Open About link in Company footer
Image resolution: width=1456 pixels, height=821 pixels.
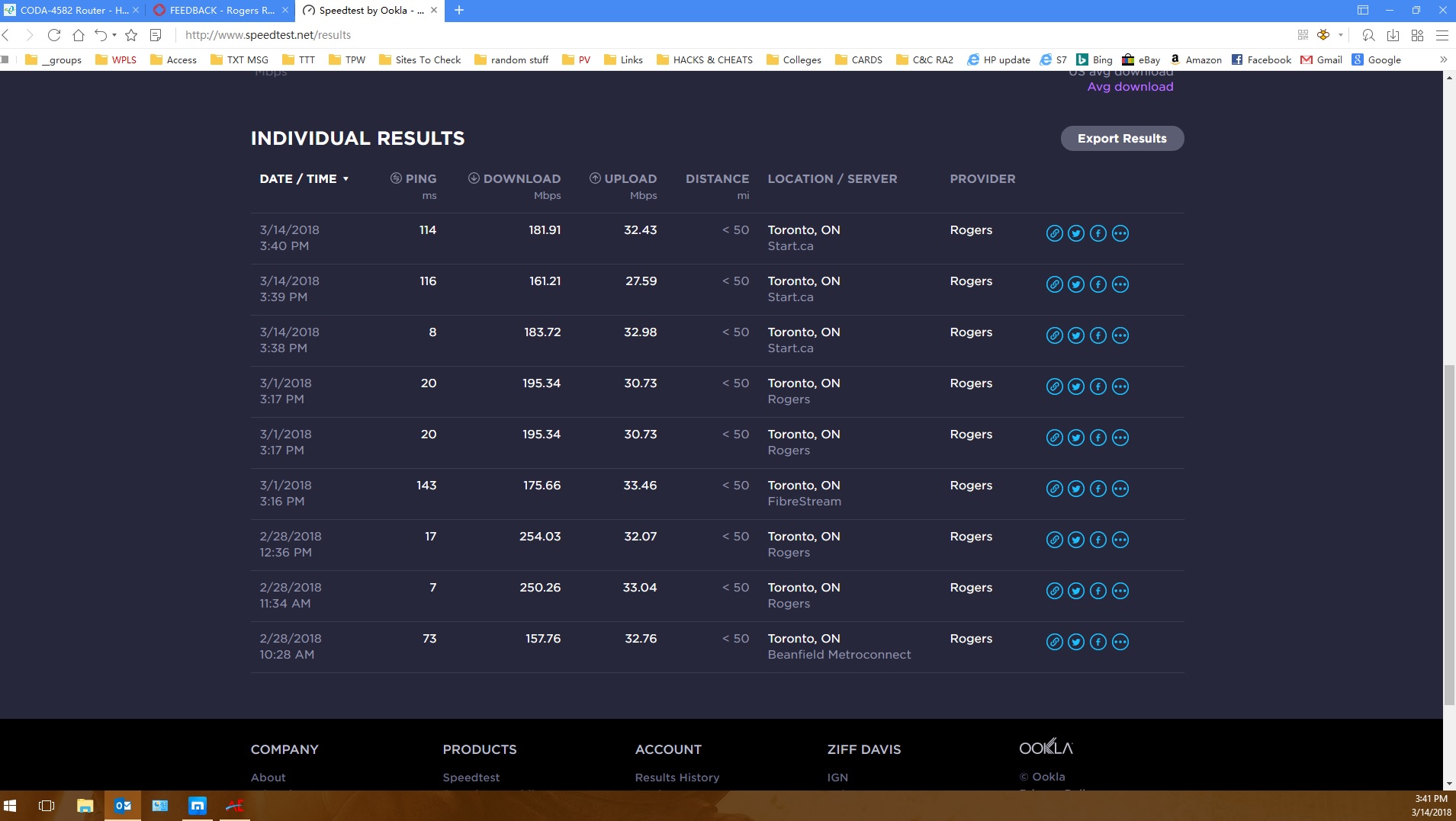[x=268, y=778]
